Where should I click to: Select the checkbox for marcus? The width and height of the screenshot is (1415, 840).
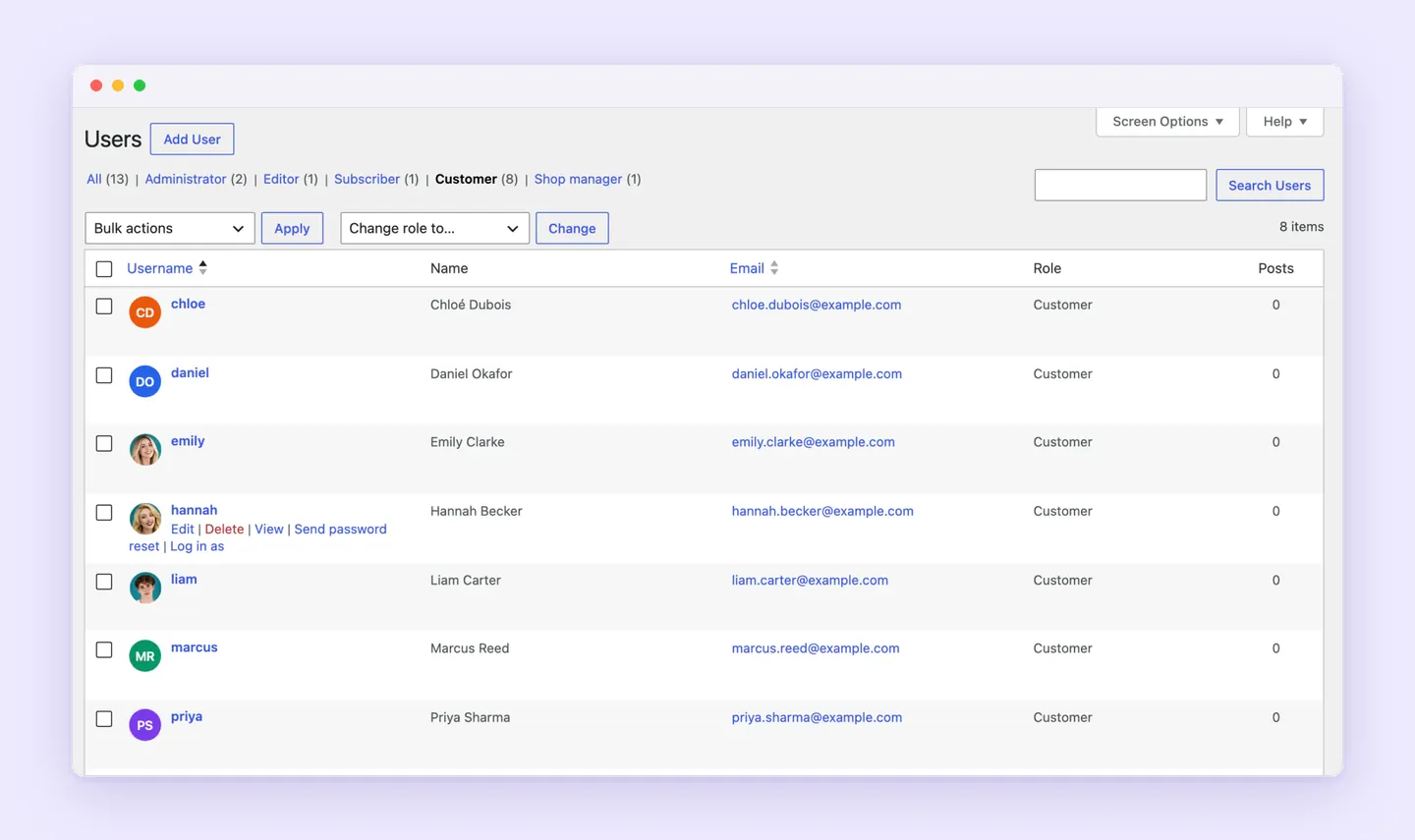104,649
